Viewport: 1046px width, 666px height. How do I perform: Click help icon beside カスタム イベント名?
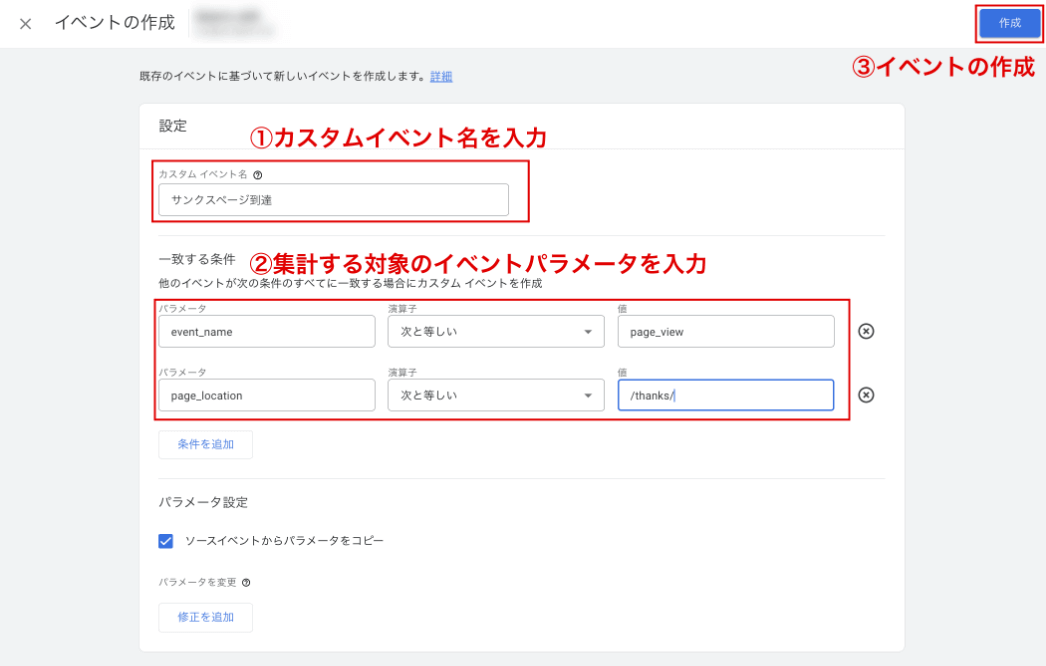pos(258,175)
